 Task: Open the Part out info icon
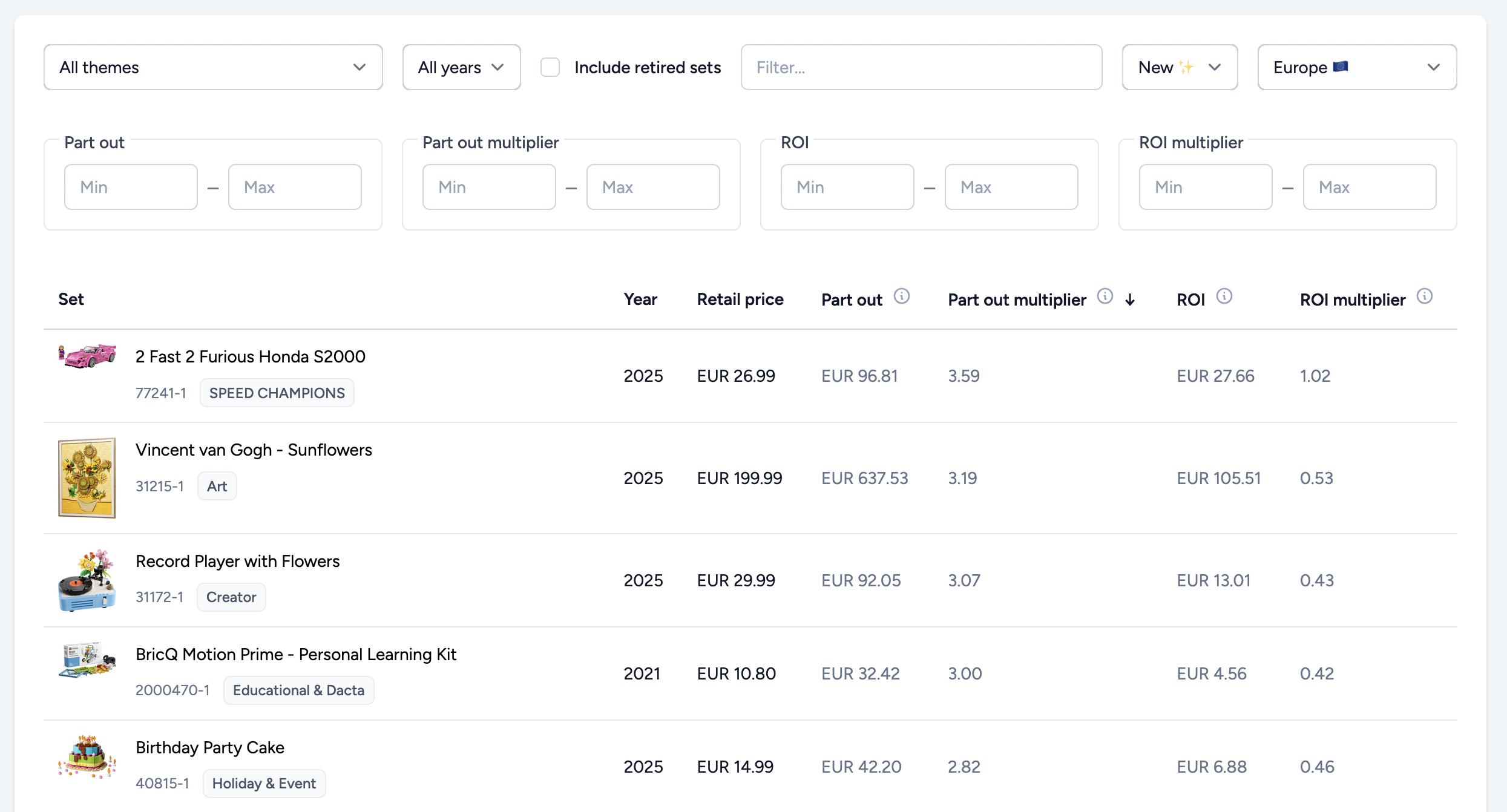coord(901,296)
